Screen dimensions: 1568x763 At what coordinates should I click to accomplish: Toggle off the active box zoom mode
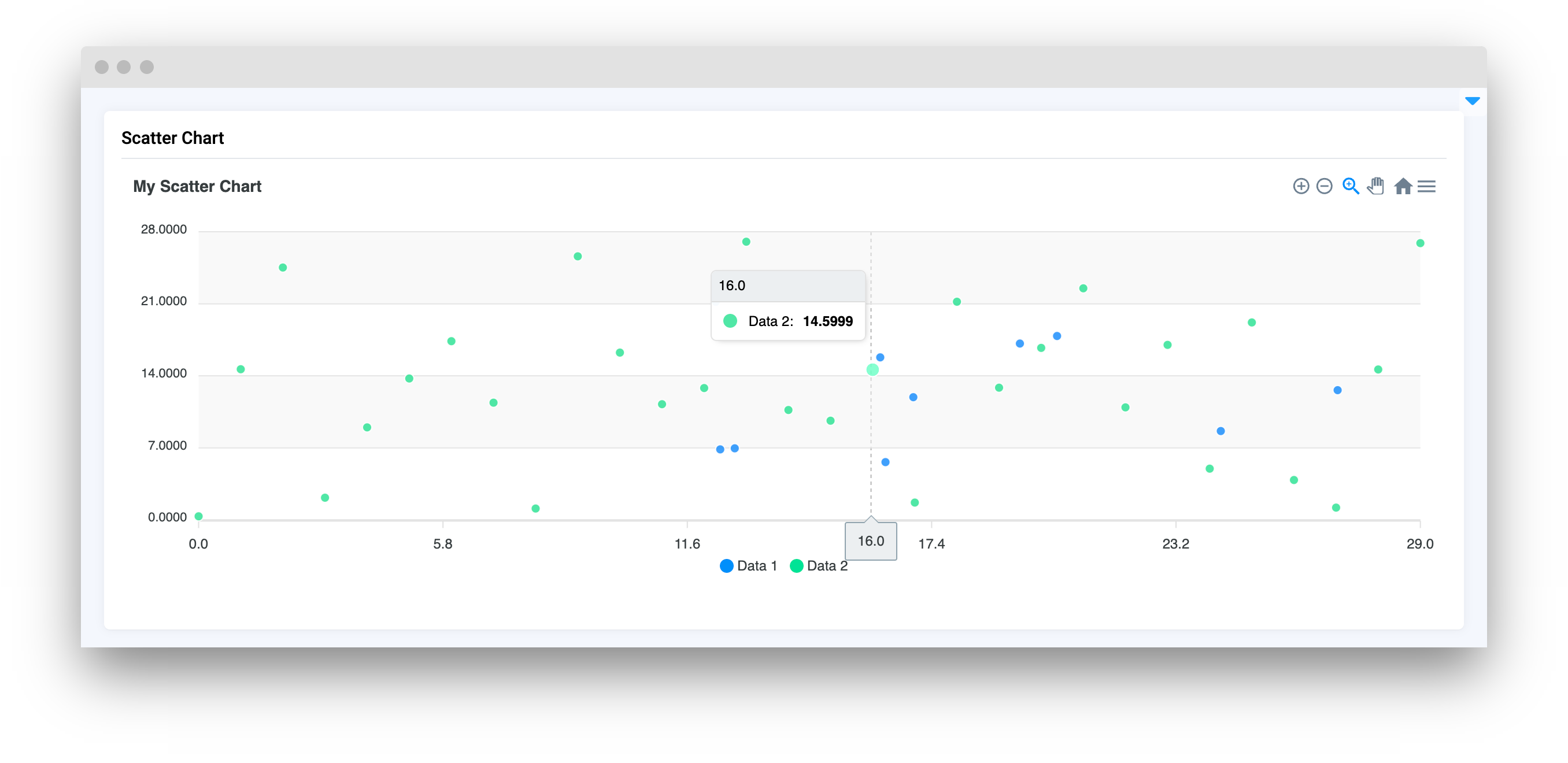1351,186
